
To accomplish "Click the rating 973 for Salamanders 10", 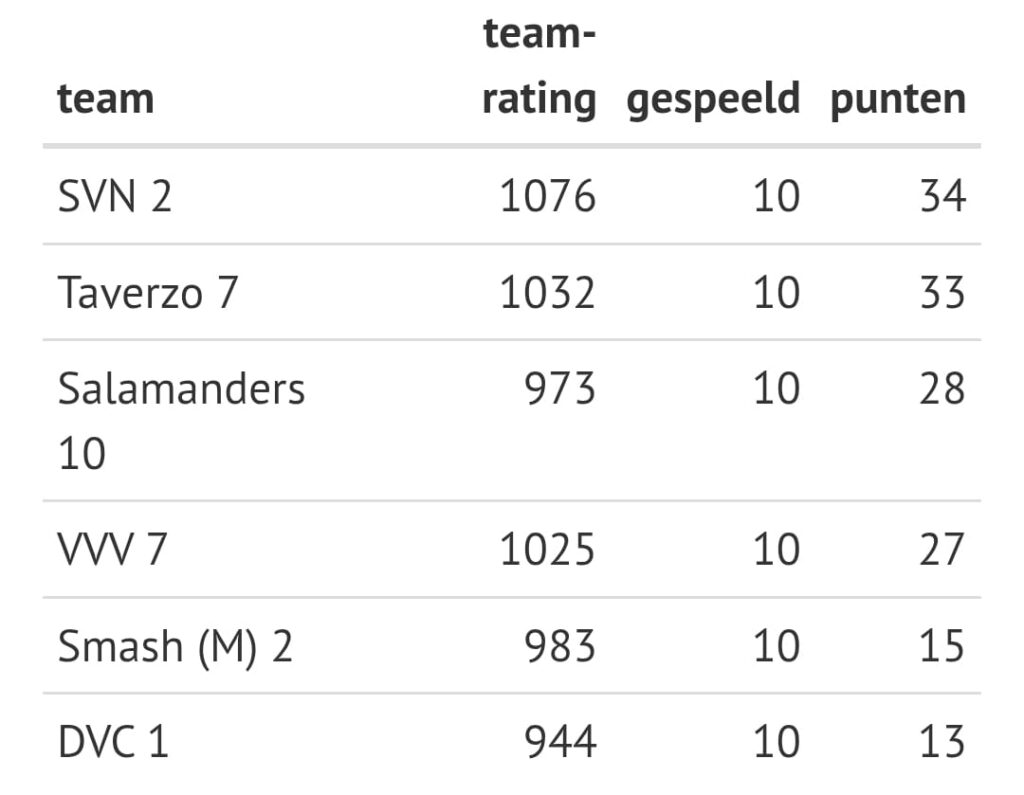I will (560, 389).
